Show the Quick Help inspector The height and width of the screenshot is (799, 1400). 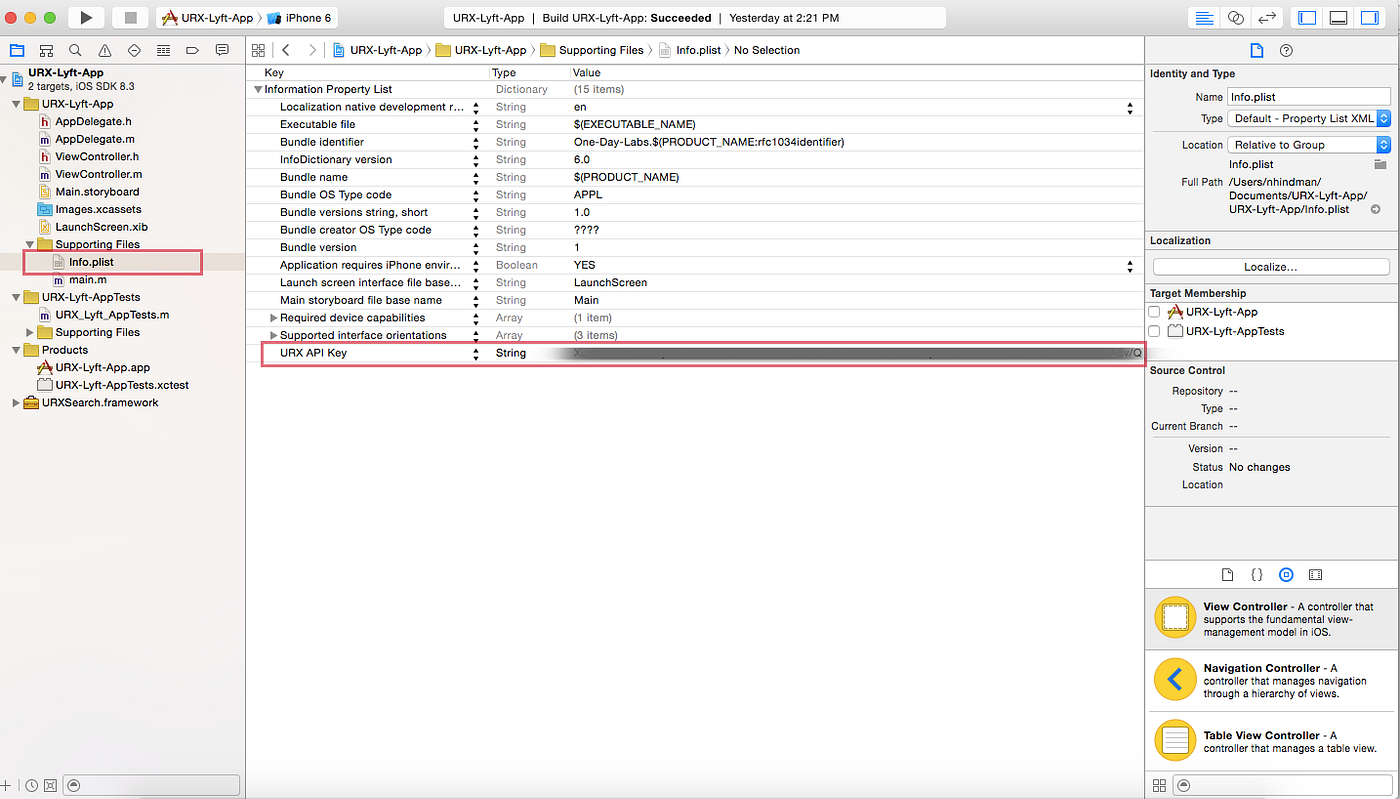pyautogui.click(x=1286, y=50)
